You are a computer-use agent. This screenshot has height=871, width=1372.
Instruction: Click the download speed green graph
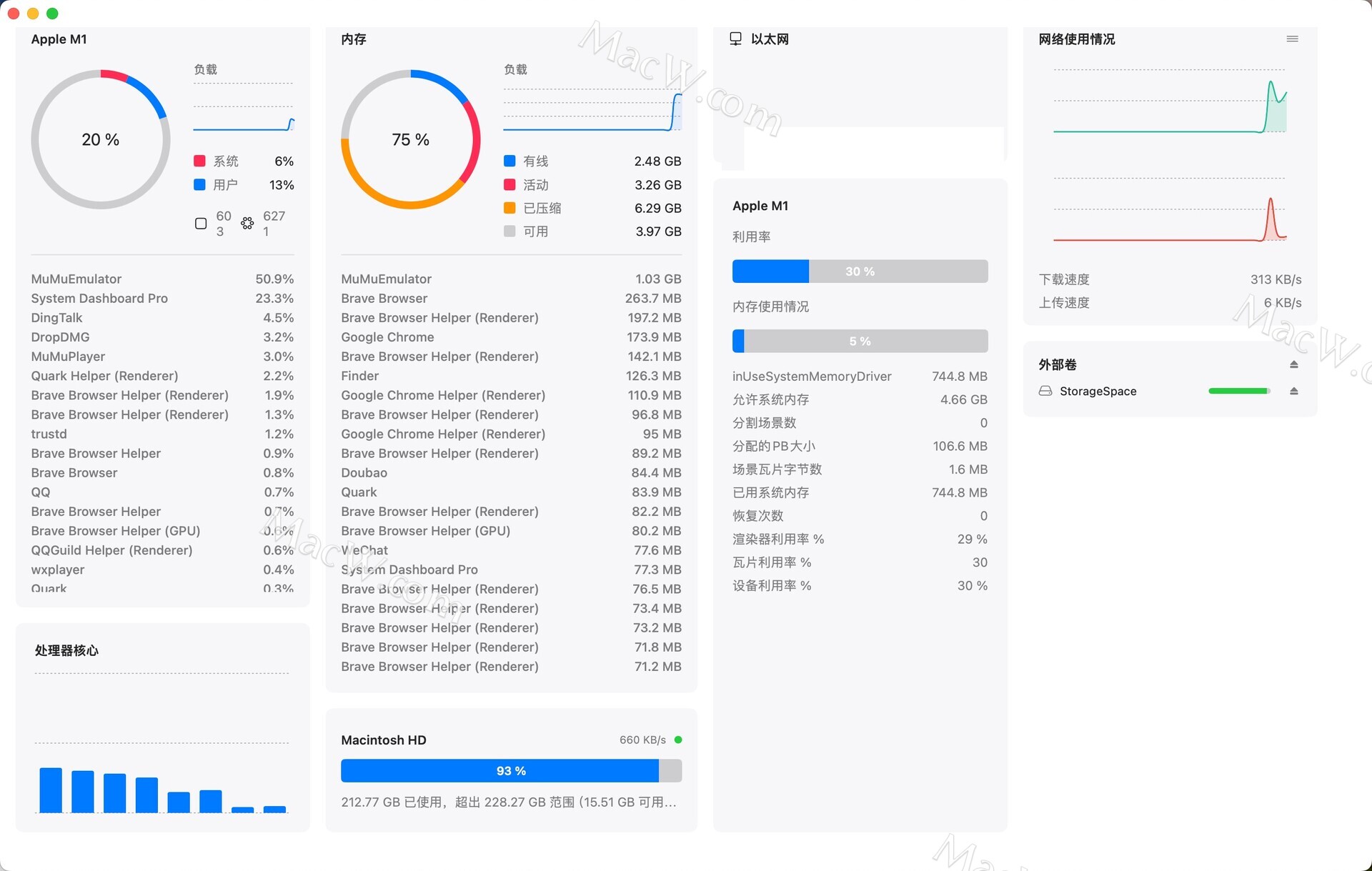pyautogui.click(x=1170, y=101)
